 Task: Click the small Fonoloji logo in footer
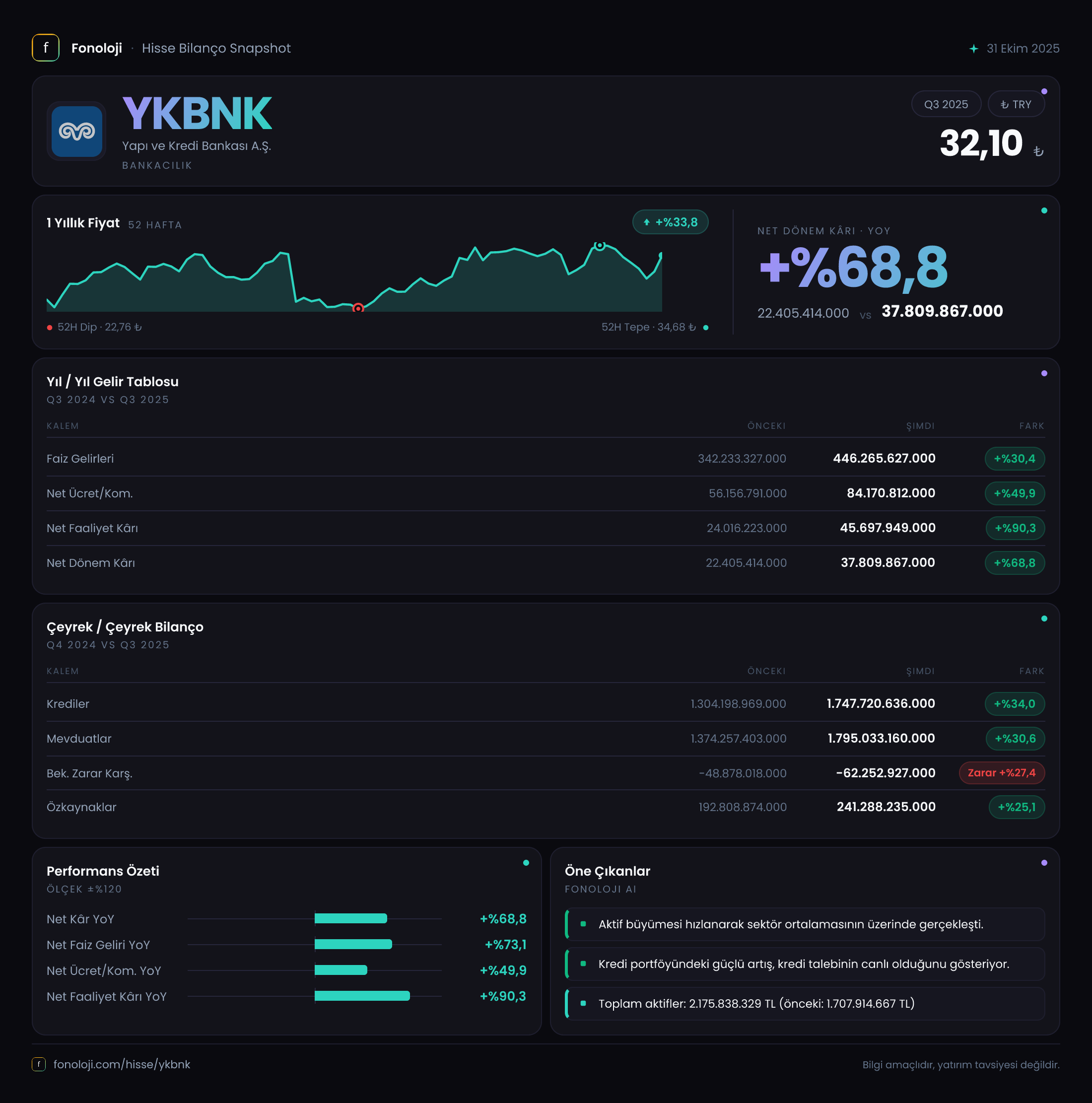(39, 1064)
